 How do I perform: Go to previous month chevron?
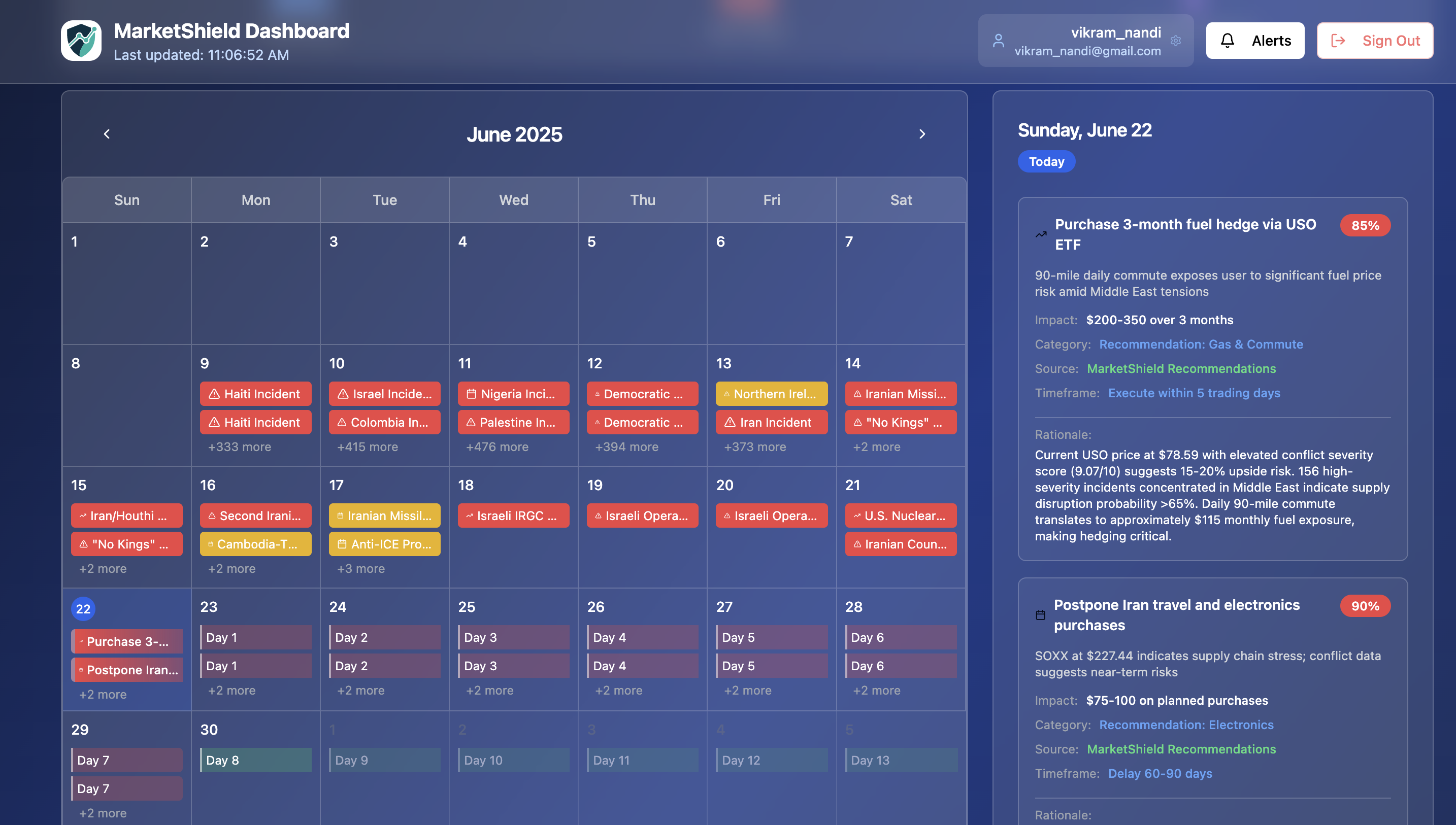pos(107,134)
